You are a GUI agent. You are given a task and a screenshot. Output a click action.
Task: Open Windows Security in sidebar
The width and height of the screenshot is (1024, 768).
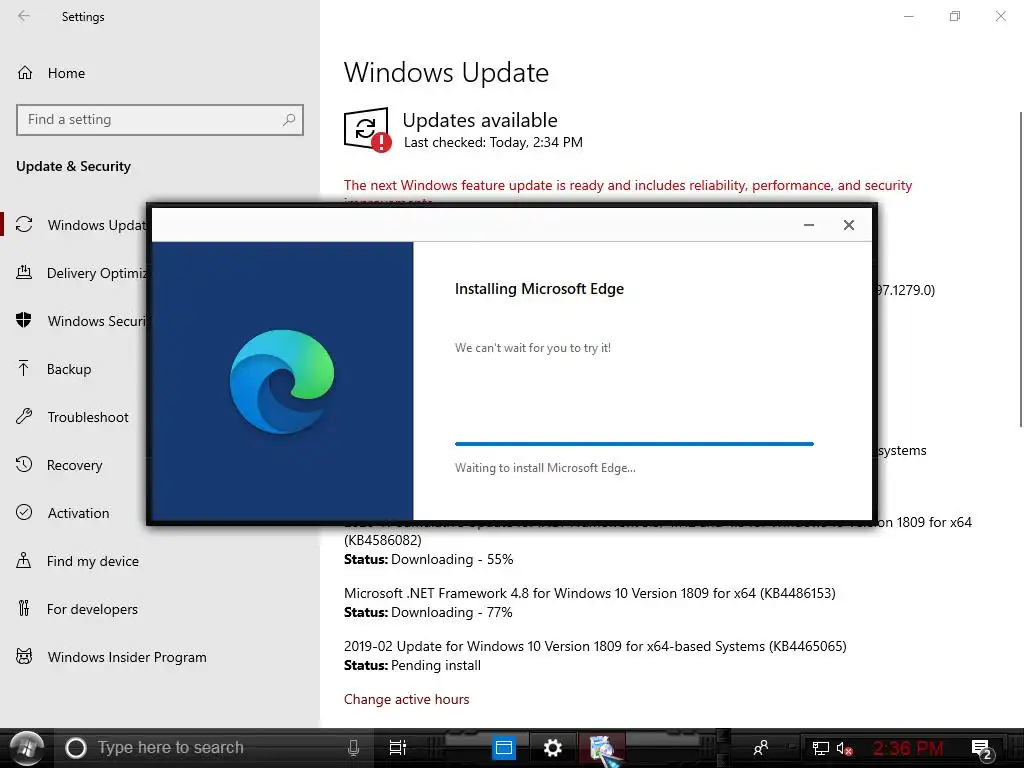(82, 321)
